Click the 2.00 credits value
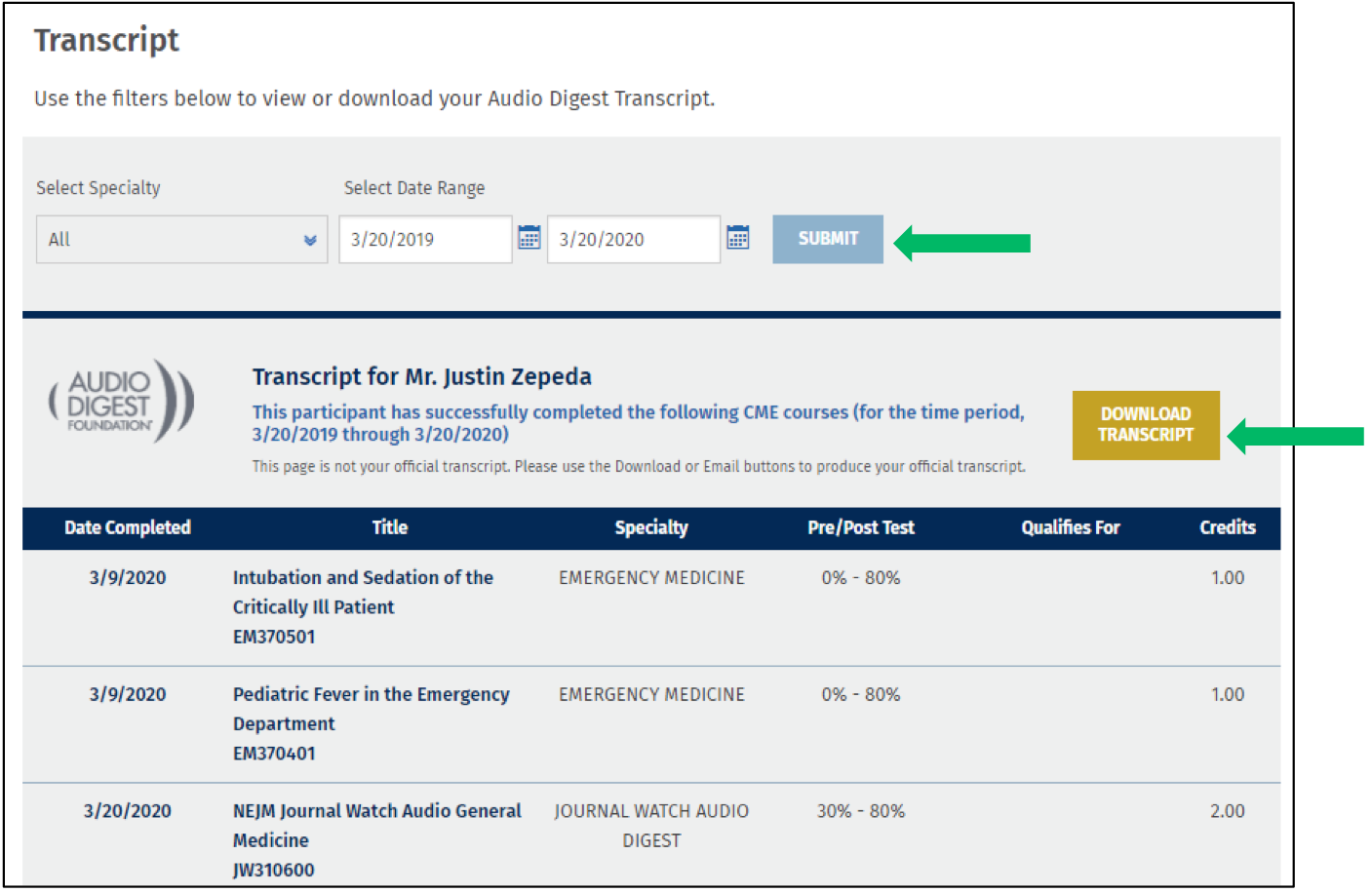This screenshot has height=893, width=1372. [x=1228, y=811]
